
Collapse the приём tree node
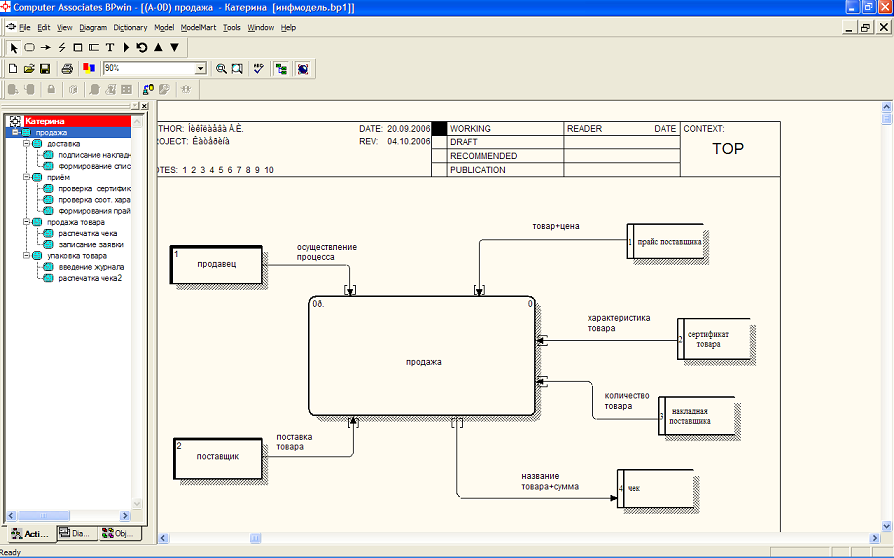(x=26, y=177)
